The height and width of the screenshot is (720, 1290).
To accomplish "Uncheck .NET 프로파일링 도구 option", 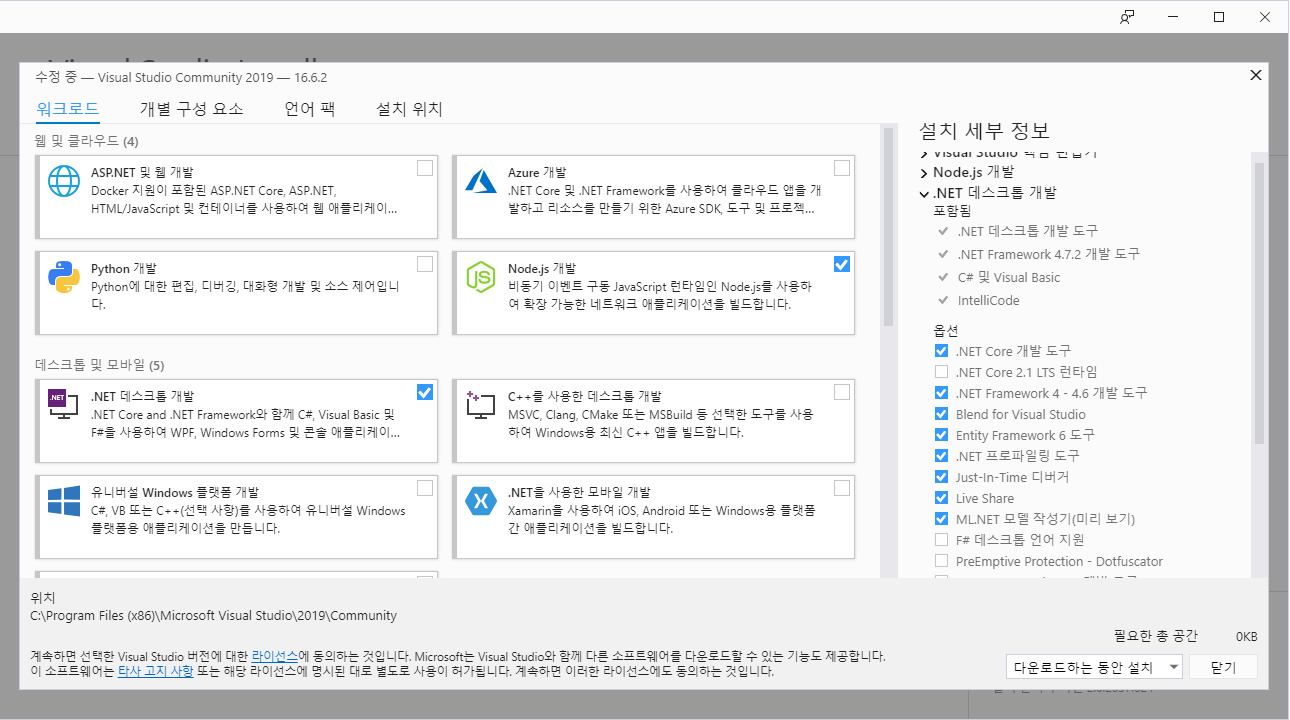I will pos(941,456).
